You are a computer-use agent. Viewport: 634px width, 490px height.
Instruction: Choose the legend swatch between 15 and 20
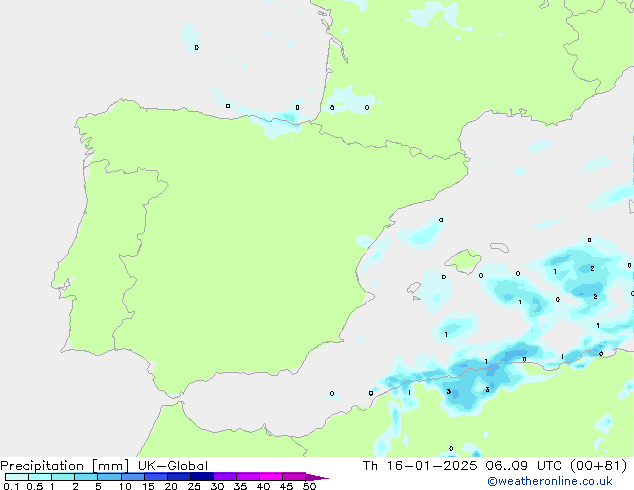[155, 477]
